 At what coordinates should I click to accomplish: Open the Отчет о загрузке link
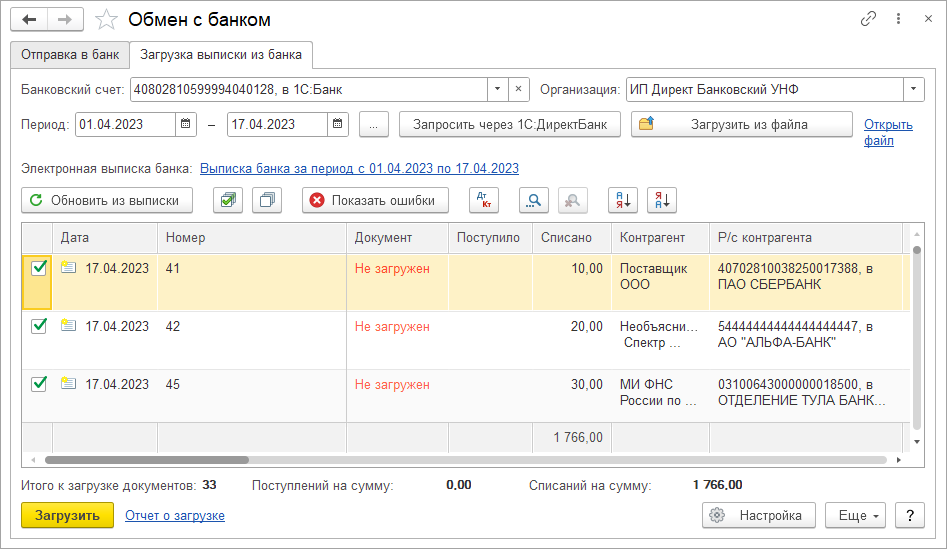(175, 516)
